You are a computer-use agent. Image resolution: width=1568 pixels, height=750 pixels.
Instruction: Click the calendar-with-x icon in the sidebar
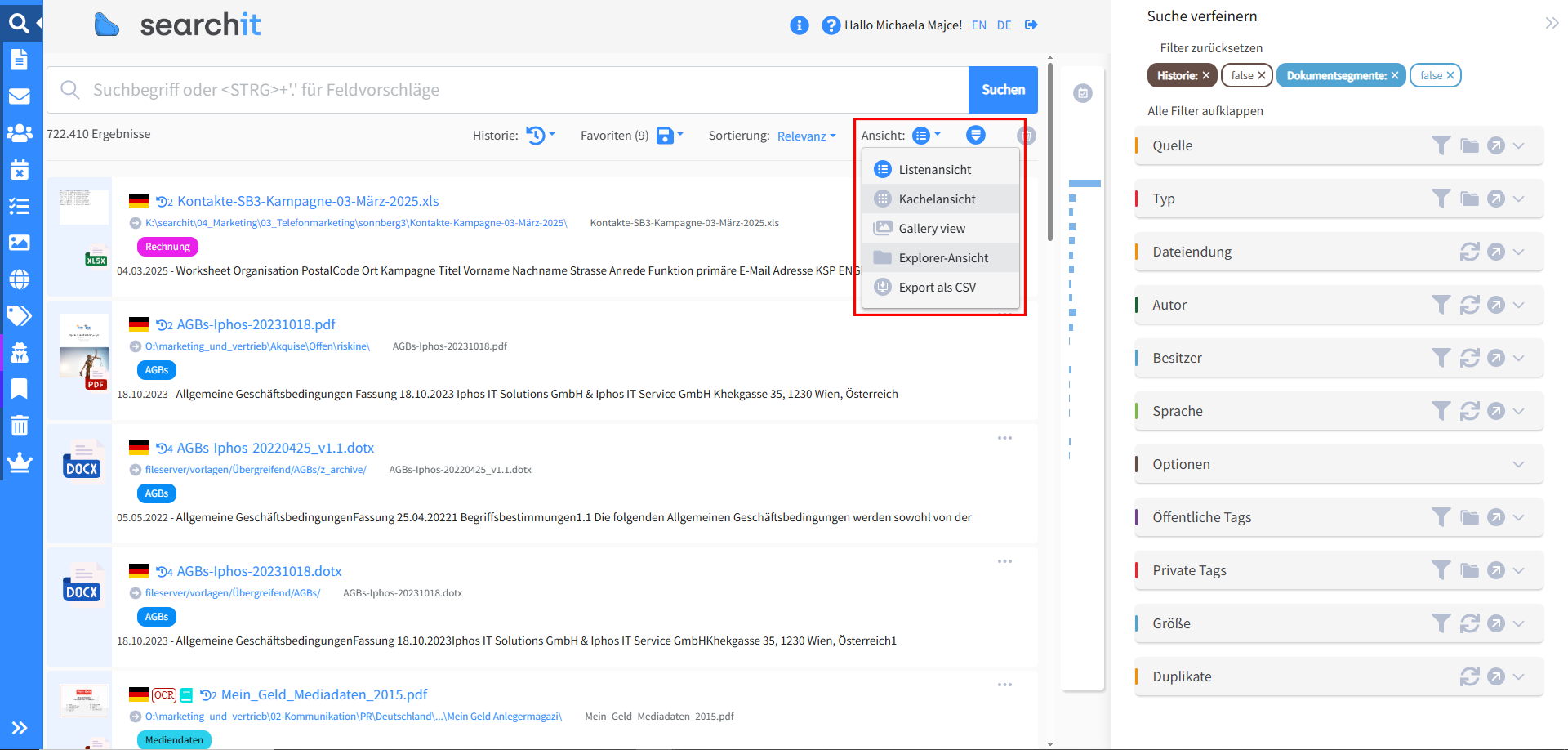click(x=19, y=169)
